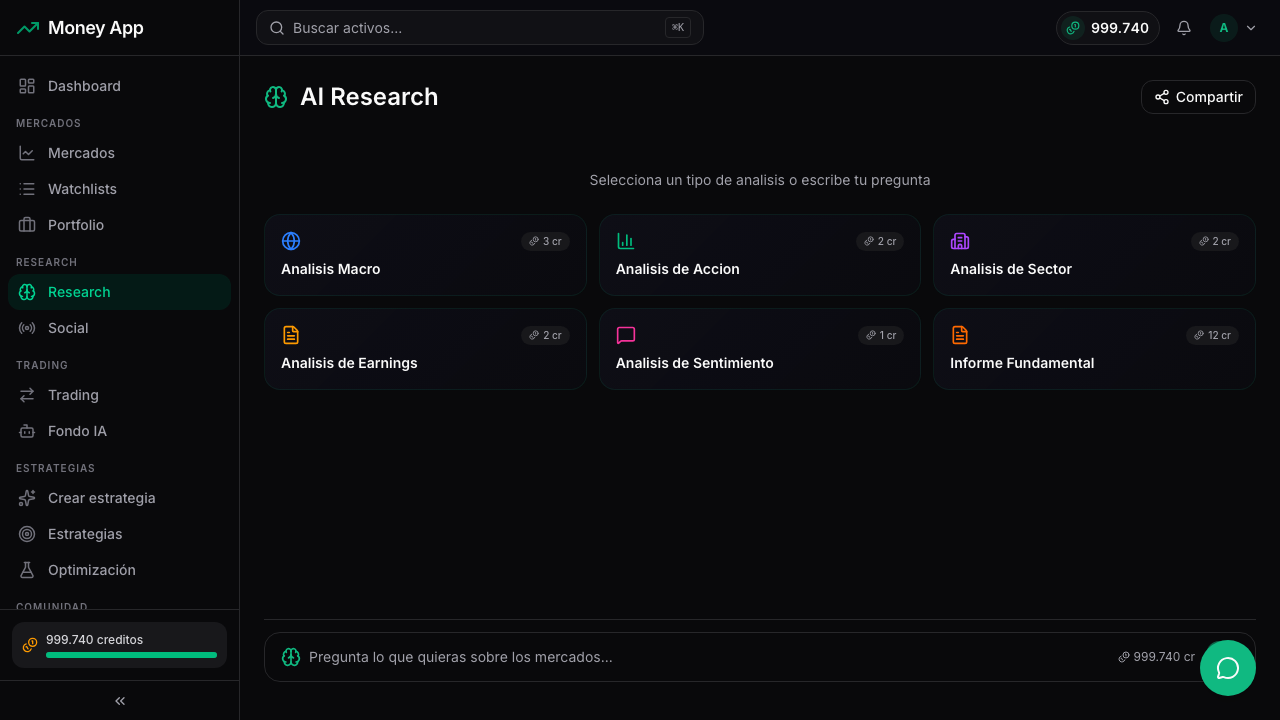This screenshot has height=720, width=1280.
Task: Choose the Analisis de Sentimiento card
Action: (760, 349)
